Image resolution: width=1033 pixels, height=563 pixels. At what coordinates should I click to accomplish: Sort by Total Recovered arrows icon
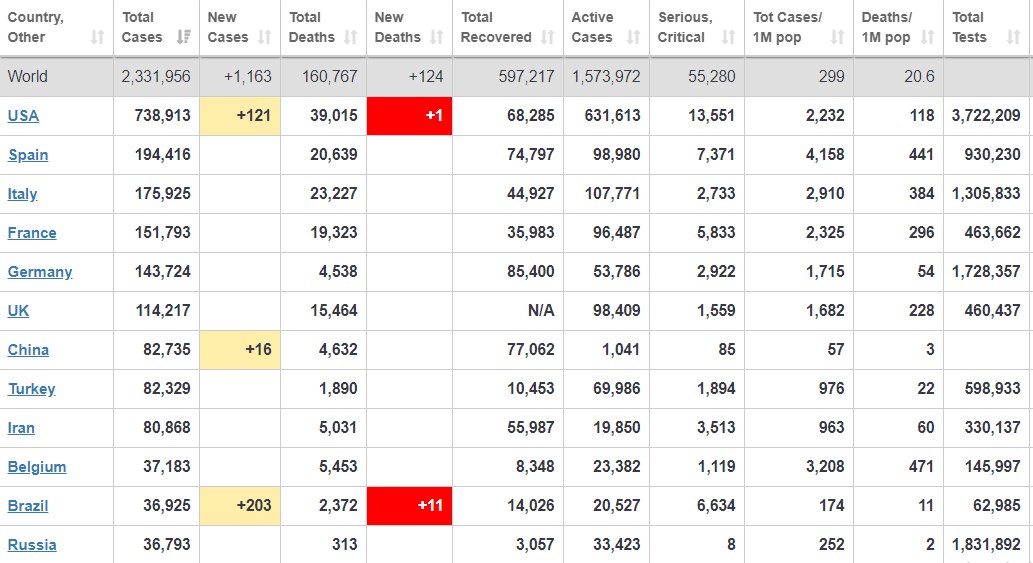pyautogui.click(x=547, y=37)
